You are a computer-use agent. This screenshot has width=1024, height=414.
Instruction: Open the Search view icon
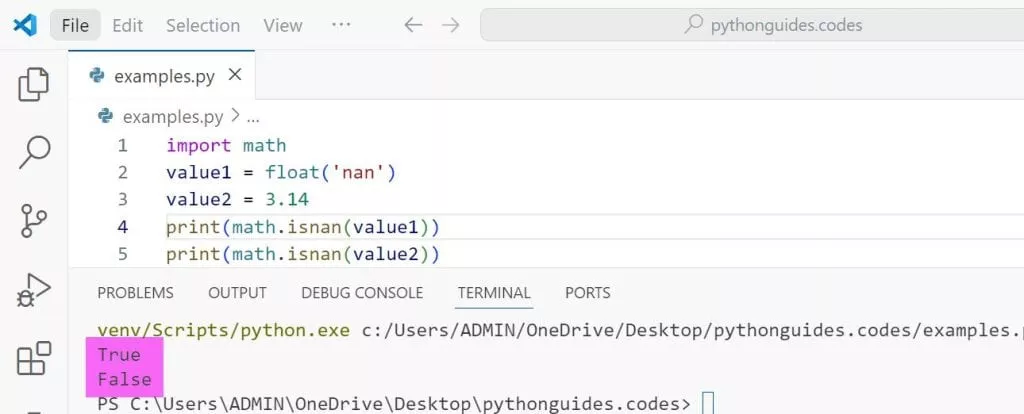34,153
